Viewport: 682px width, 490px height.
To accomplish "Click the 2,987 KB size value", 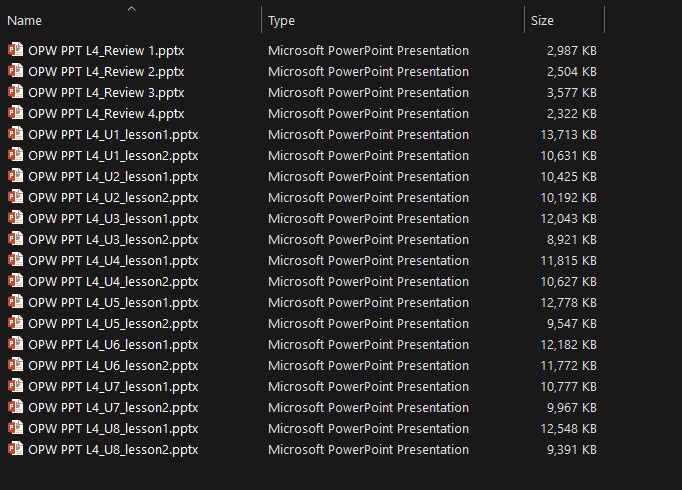I will (572, 50).
